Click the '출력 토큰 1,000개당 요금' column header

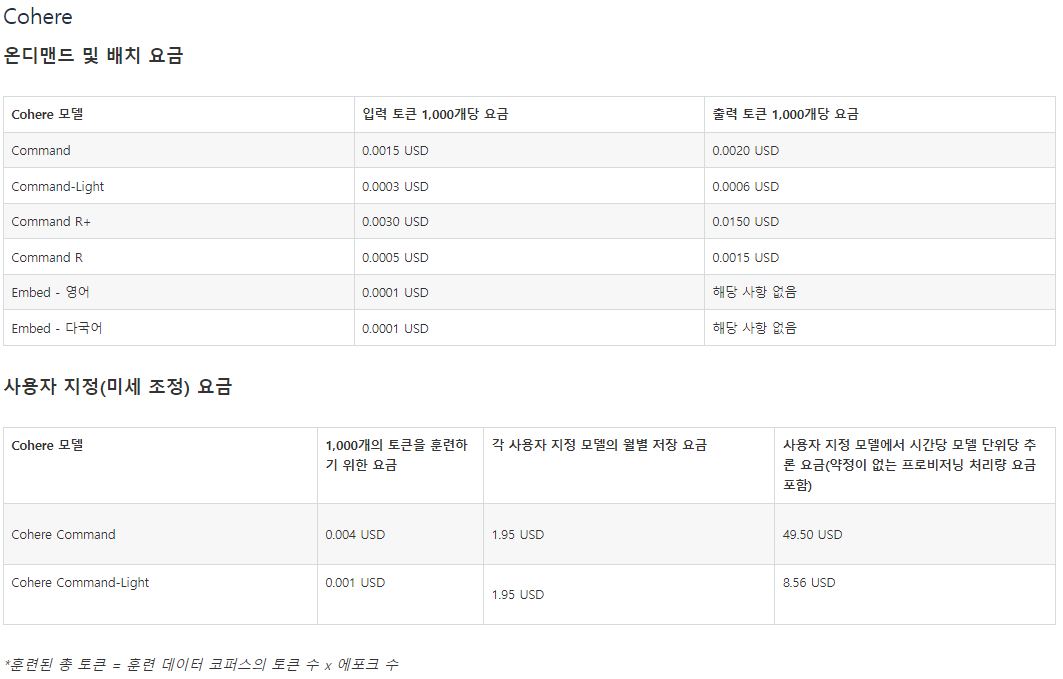[x=786, y=115]
